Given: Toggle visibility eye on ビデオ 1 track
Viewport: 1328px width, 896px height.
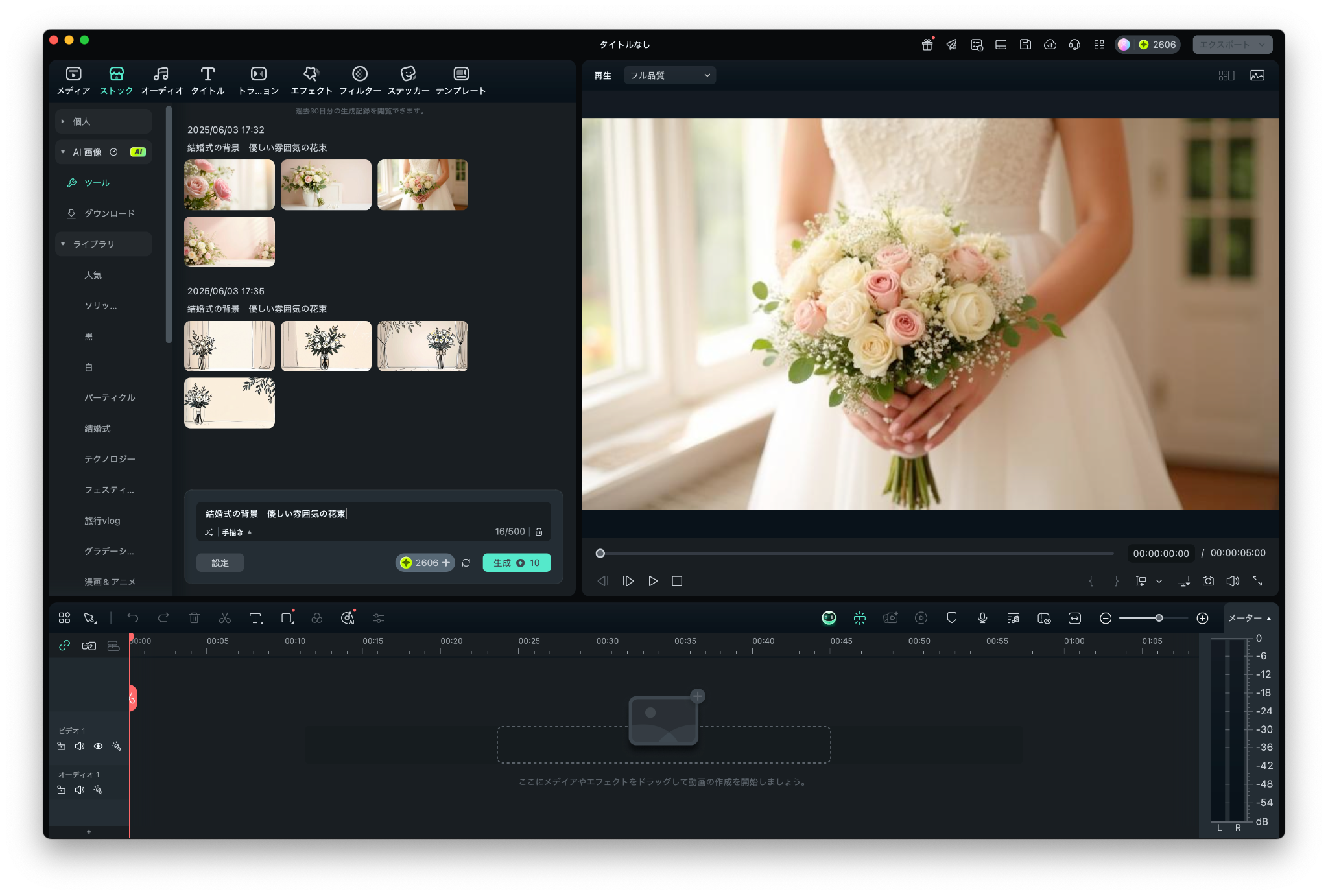Looking at the screenshot, I should pyautogui.click(x=99, y=746).
